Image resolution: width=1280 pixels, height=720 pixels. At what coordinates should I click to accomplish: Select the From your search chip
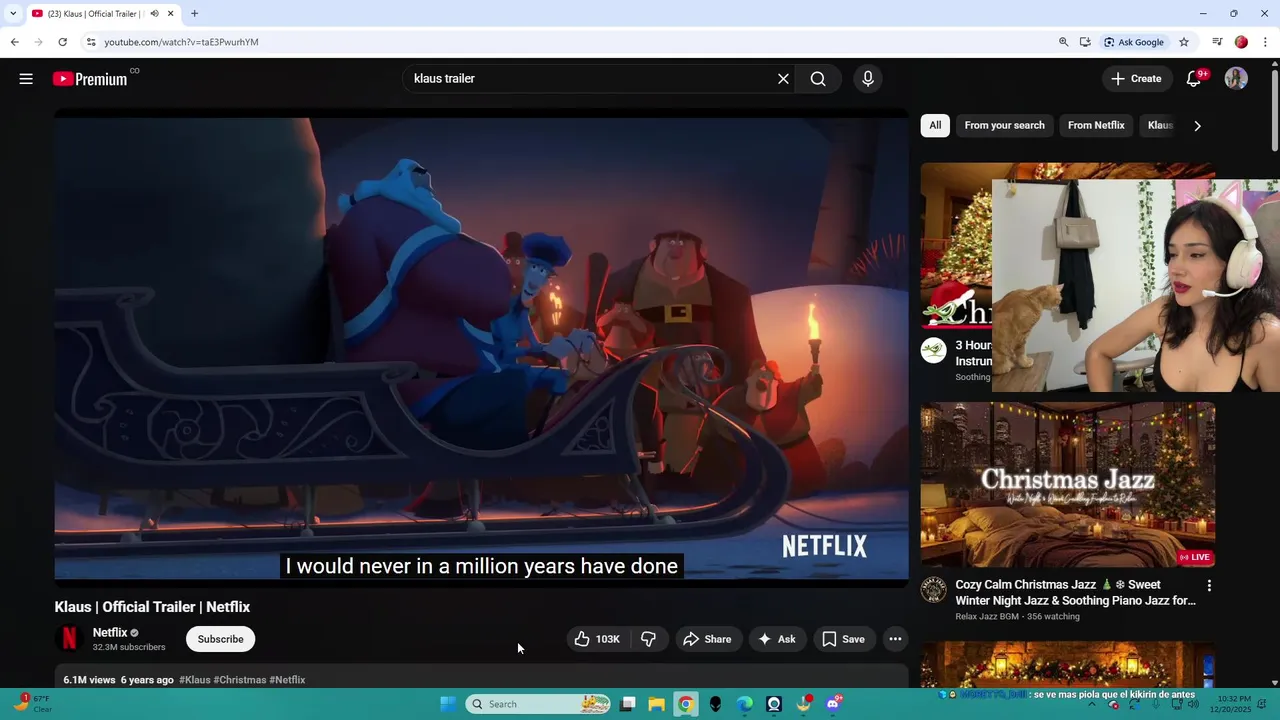(1004, 125)
